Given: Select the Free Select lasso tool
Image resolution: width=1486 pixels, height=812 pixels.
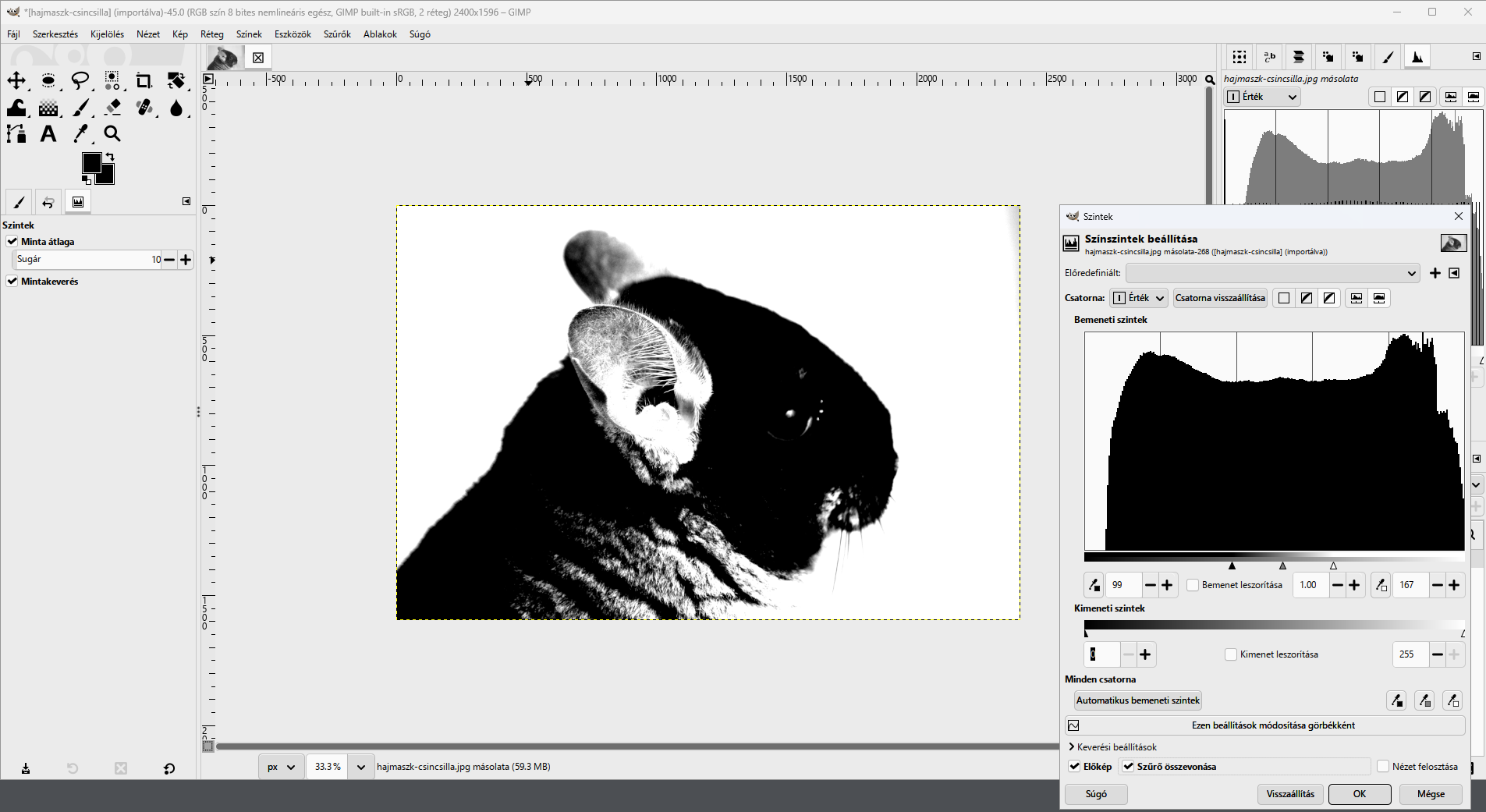Looking at the screenshot, I should [x=80, y=80].
